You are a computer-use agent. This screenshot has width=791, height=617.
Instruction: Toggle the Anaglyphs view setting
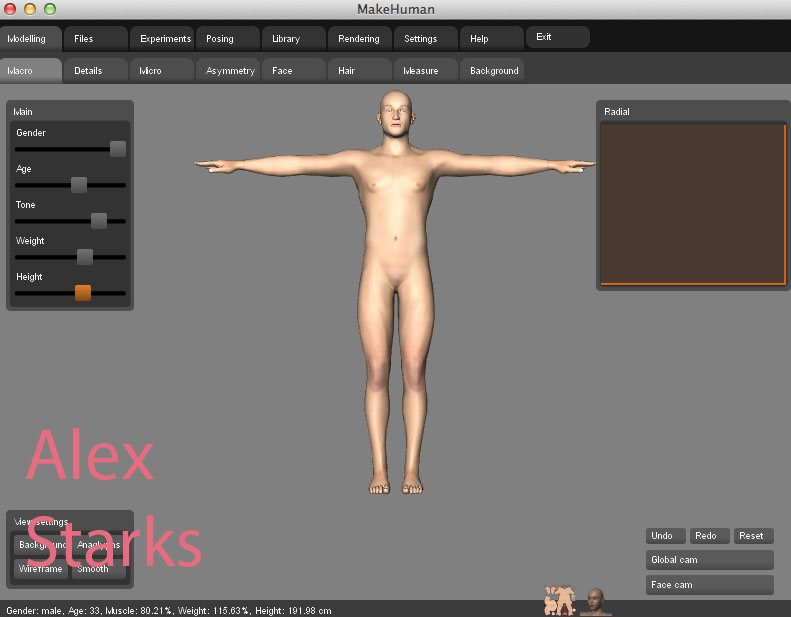[99, 545]
